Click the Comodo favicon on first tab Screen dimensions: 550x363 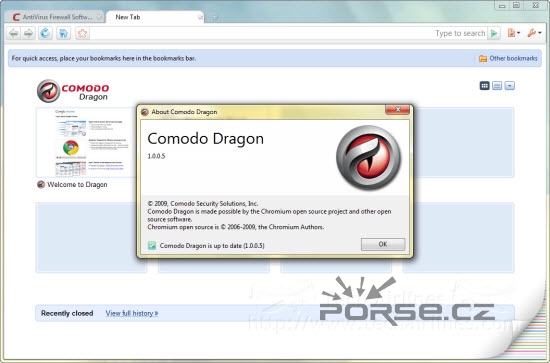16,17
